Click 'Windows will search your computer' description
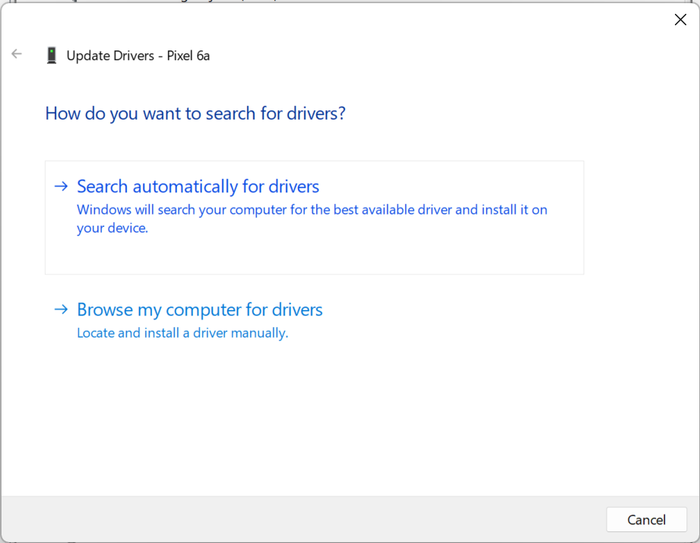 point(312,209)
